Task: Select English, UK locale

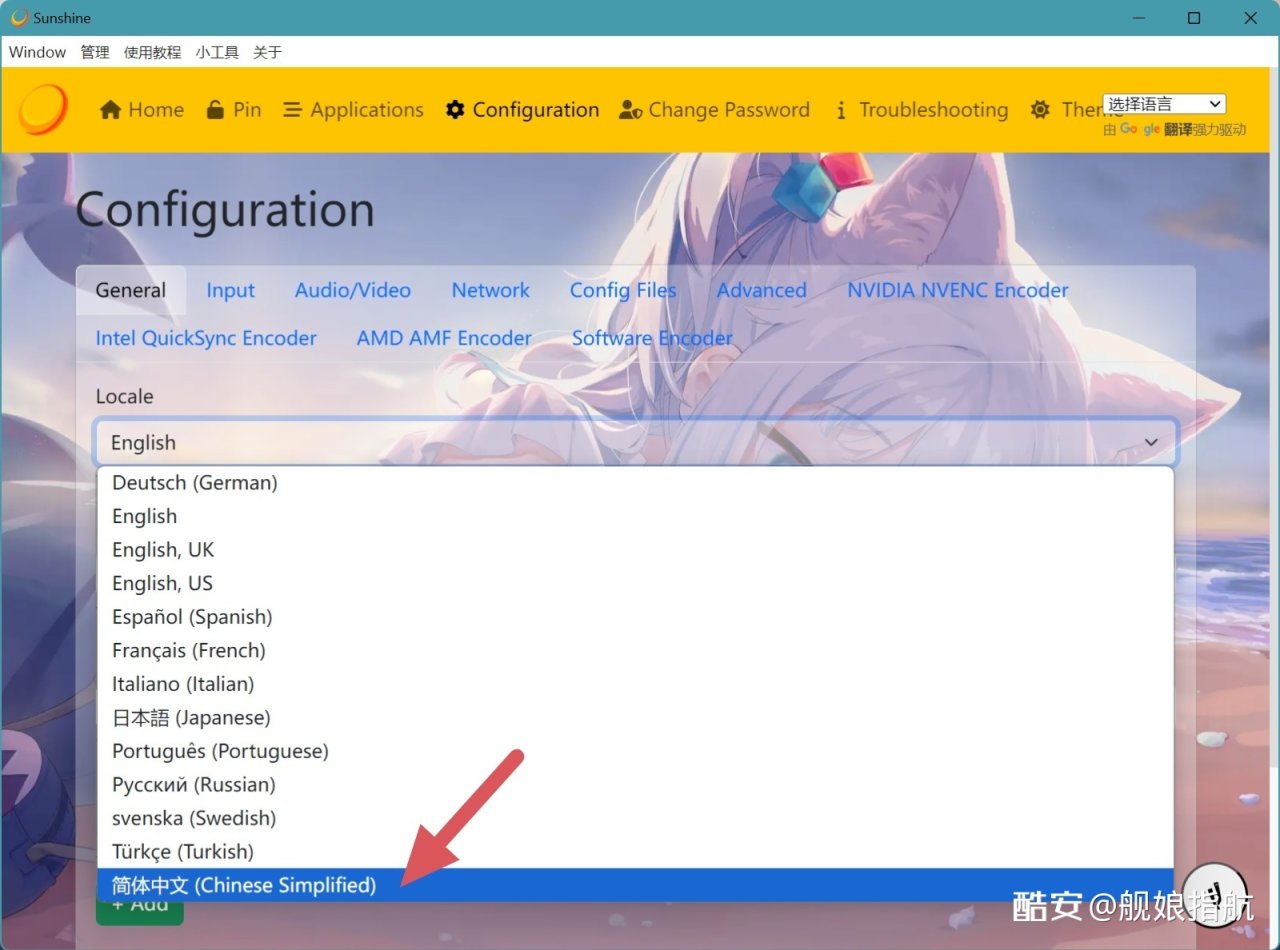Action: [635, 550]
